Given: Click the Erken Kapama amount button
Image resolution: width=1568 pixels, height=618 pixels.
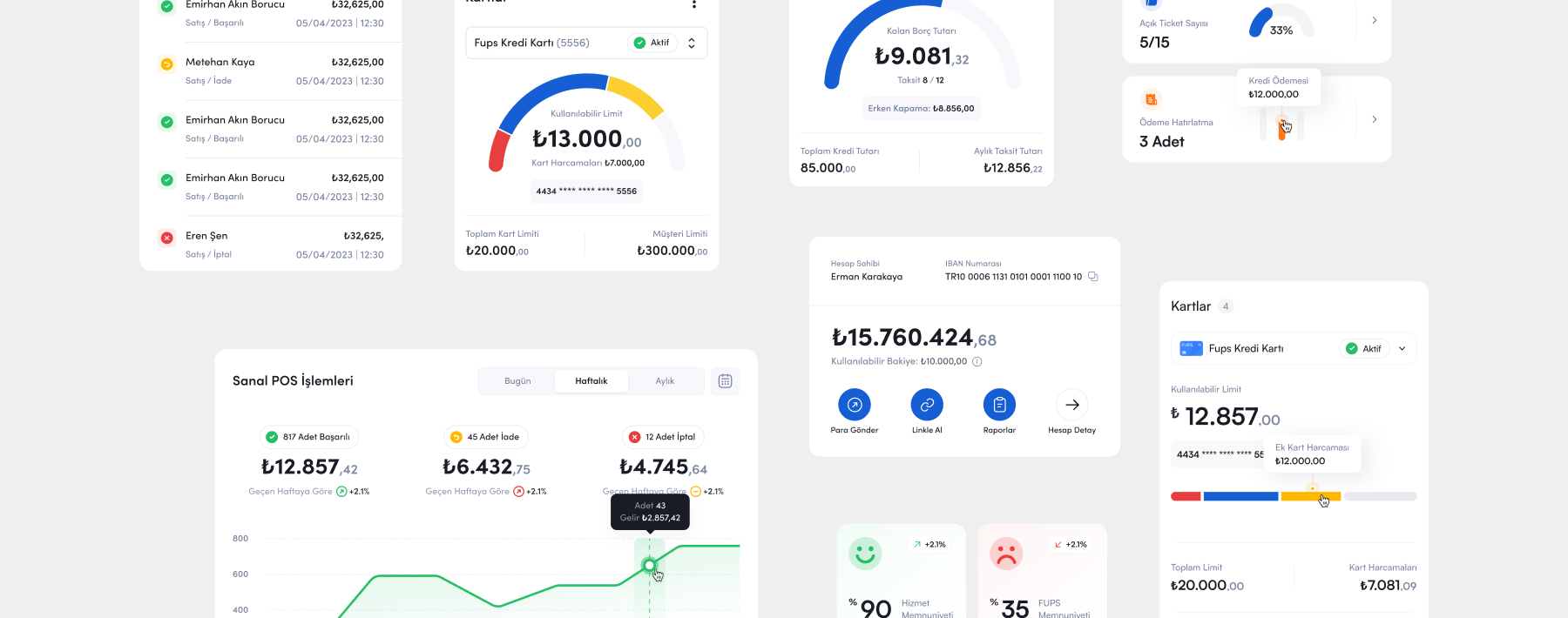Looking at the screenshot, I should 921,109.
